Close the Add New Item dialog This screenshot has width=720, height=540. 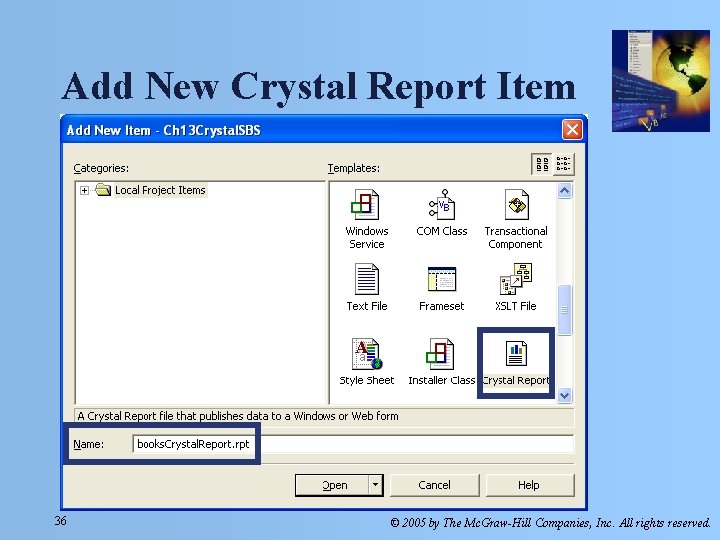[x=572, y=130]
